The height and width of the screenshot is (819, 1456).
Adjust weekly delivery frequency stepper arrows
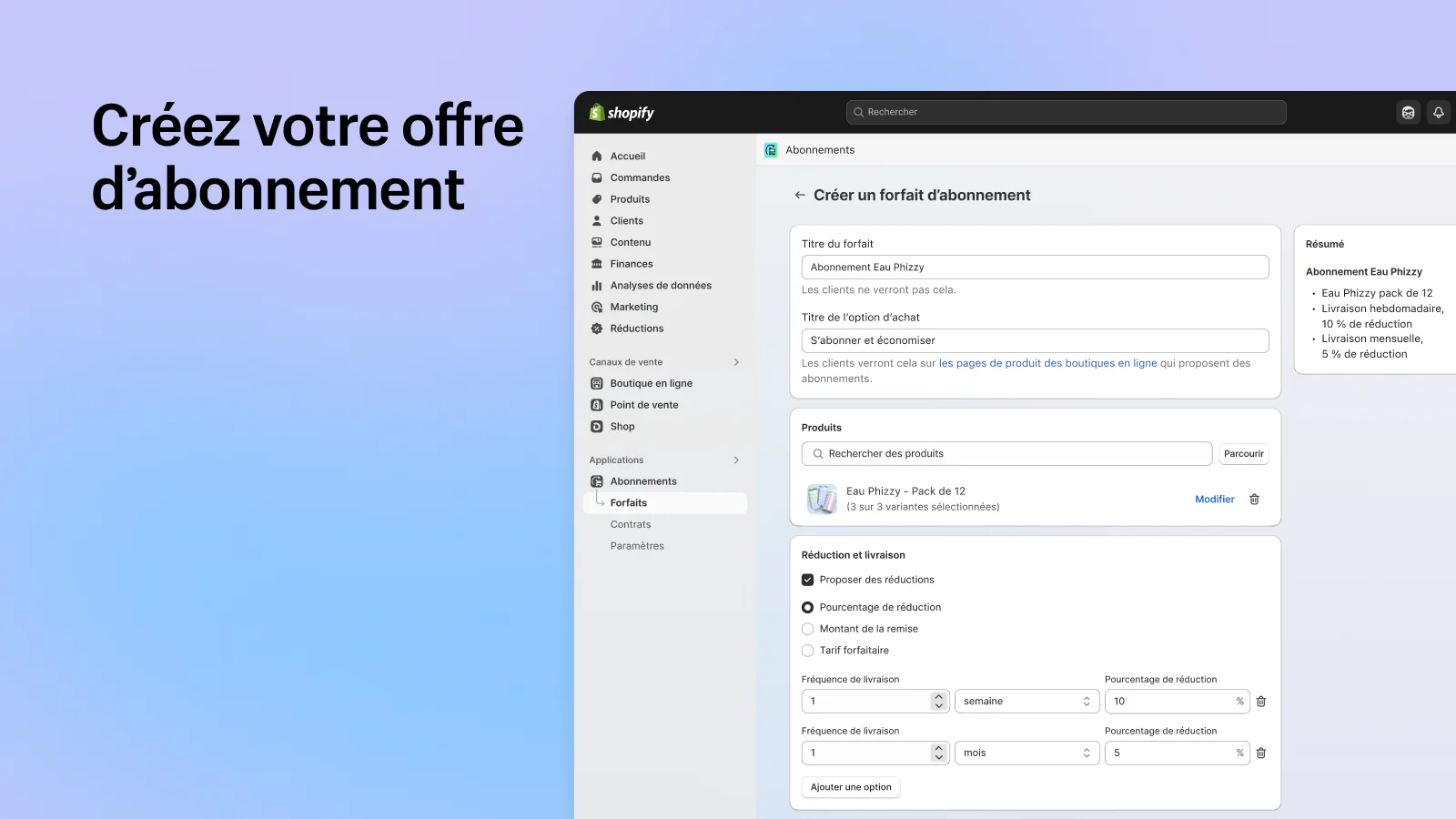(x=939, y=702)
